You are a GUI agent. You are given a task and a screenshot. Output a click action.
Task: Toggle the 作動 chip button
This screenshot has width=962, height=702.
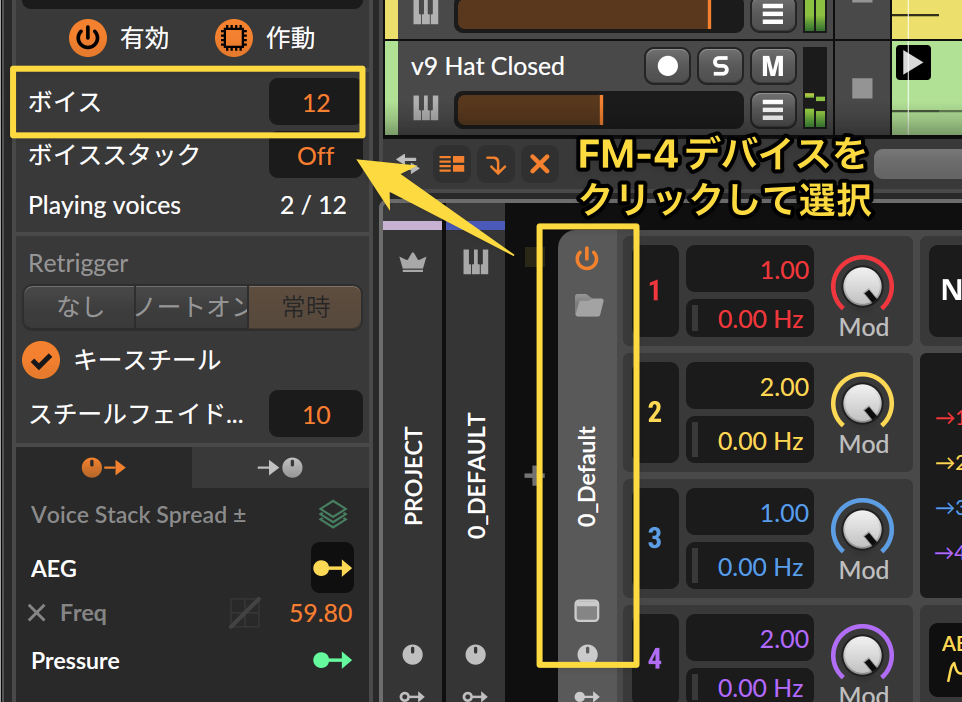coord(234,38)
